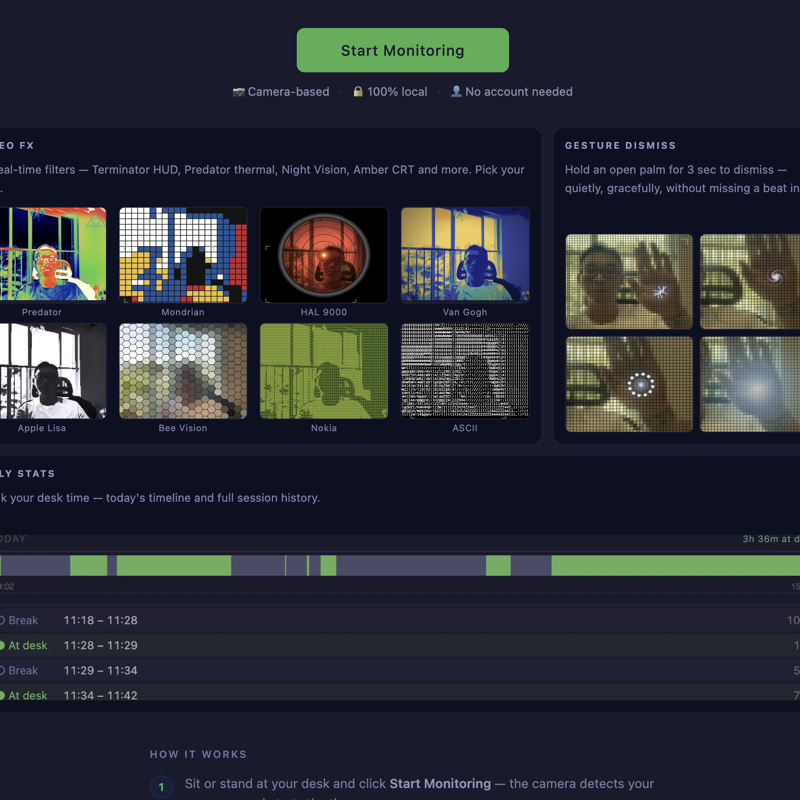Open gesture image with dotted ring icon

(x=629, y=384)
